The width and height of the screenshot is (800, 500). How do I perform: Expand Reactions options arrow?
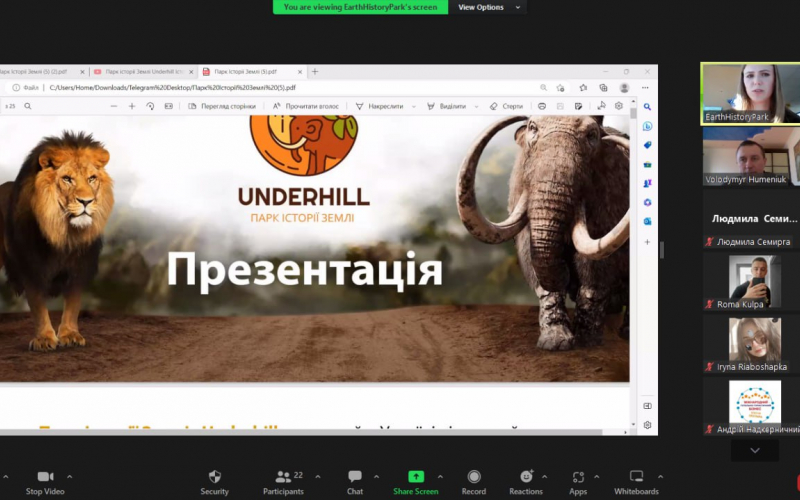click(x=544, y=477)
